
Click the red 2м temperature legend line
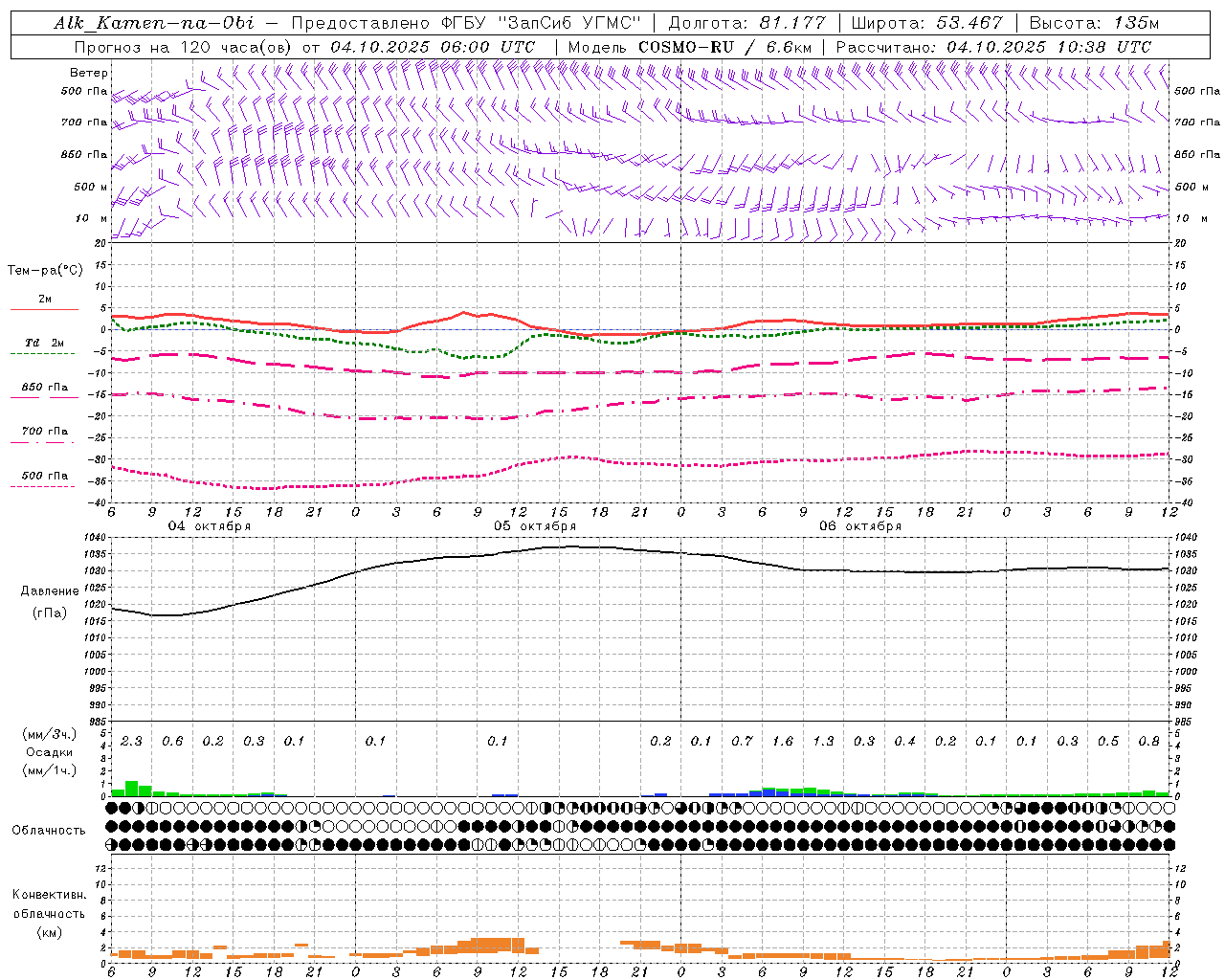pyautogui.click(x=44, y=310)
